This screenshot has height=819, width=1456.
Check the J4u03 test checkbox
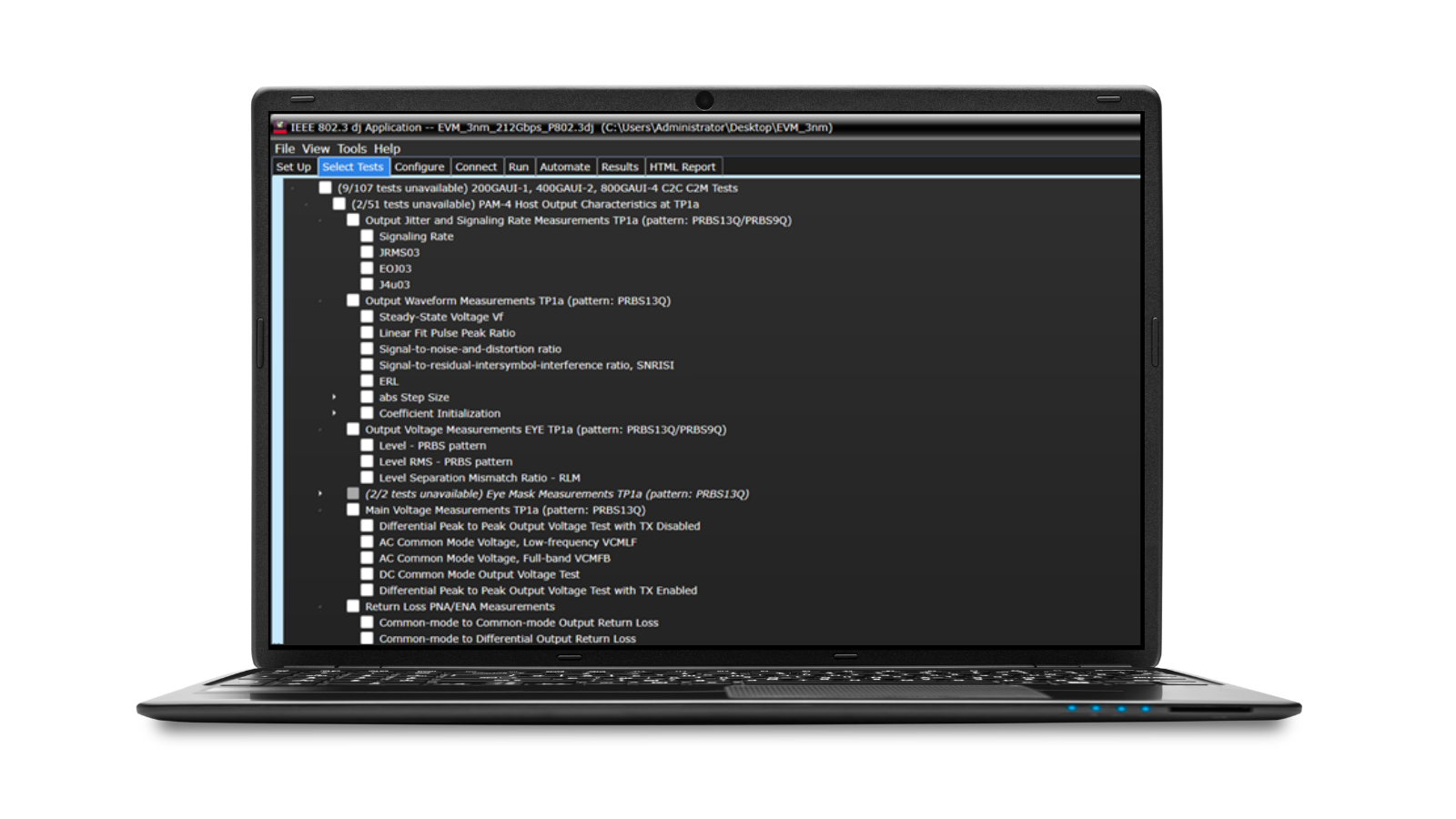point(367,284)
